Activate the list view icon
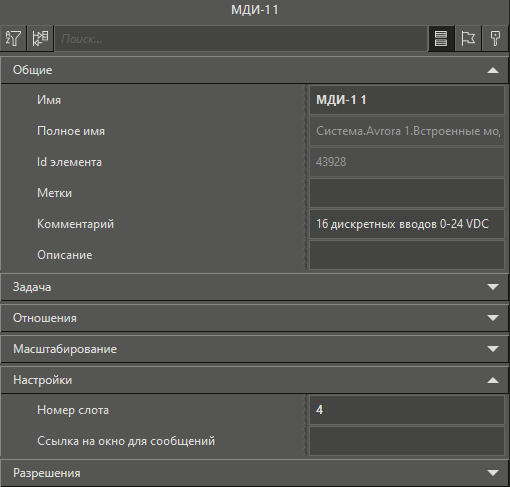Viewport: 510px width, 487px height. [441, 38]
